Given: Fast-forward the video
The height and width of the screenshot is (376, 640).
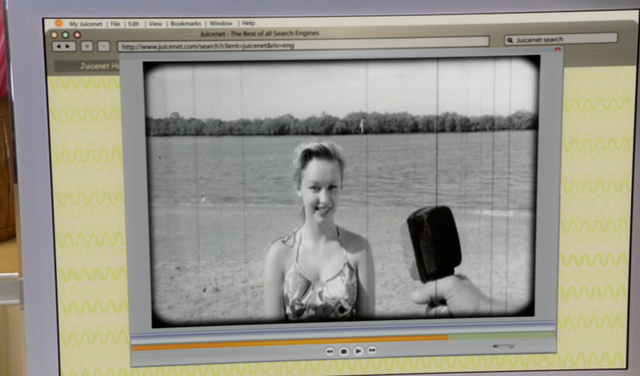Looking at the screenshot, I should coord(372,350).
